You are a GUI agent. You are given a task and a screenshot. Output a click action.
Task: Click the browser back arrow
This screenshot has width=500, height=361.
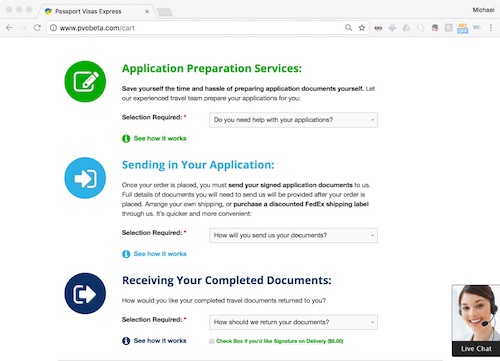pyautogui.click(x=9, y=28)
